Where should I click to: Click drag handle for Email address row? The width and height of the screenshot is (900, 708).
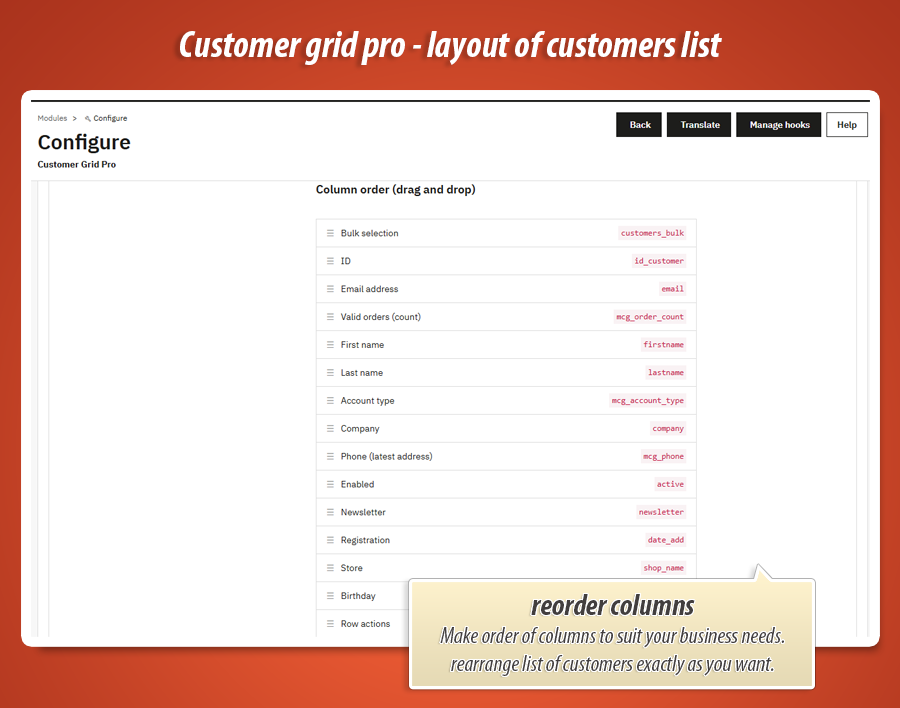pos(330,289)
